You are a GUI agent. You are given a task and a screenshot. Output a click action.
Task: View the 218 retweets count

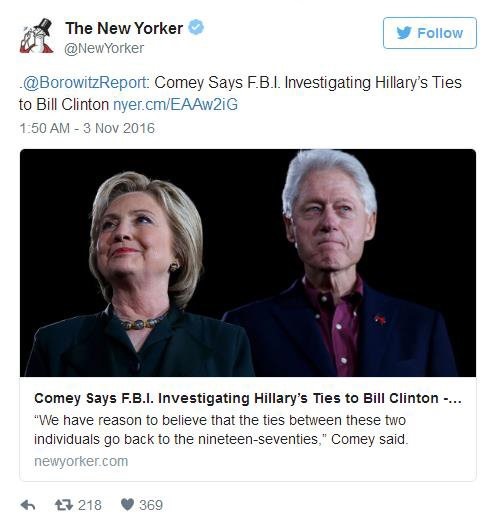pyautogui.click(x=90, y=505)
